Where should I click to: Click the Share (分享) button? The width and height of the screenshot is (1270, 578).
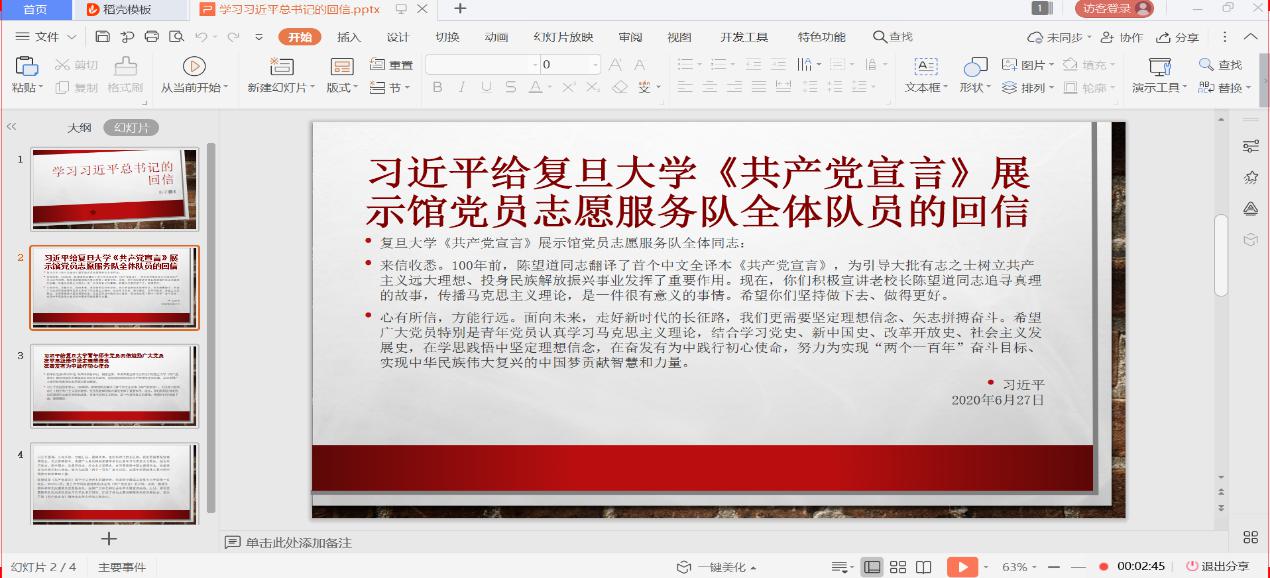(x=1178, y=37)
